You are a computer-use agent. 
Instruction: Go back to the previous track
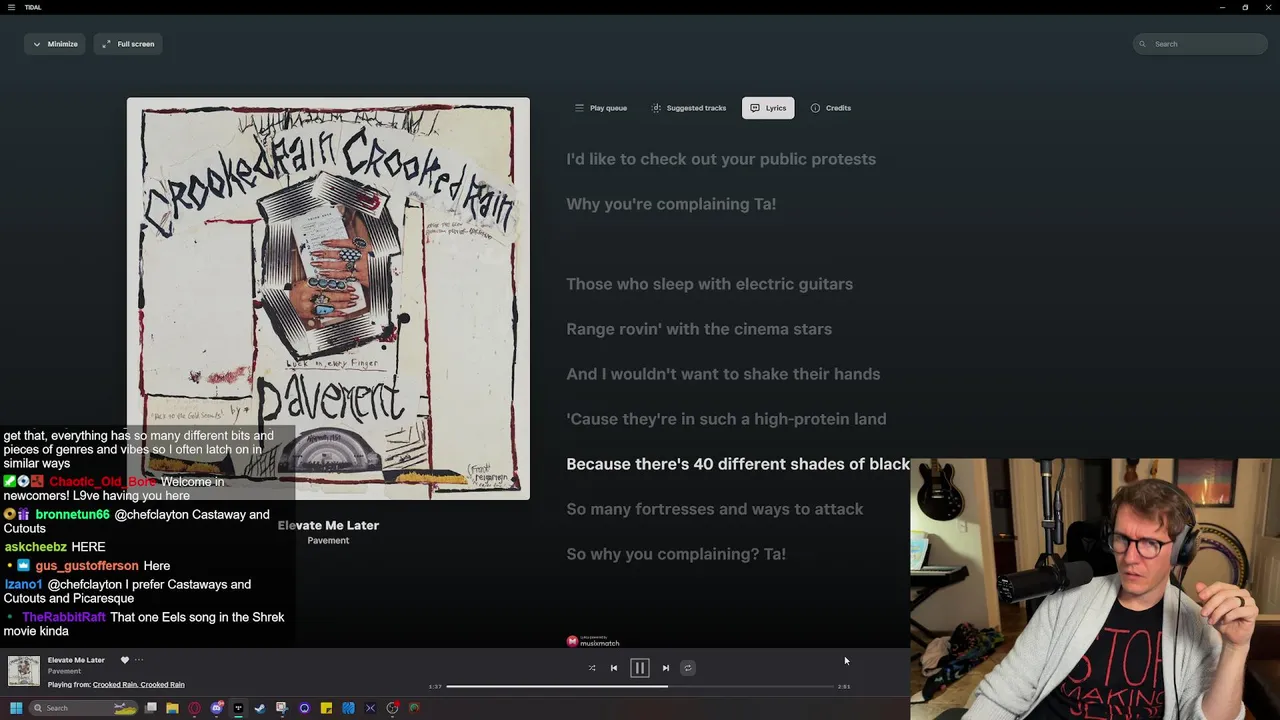(614, 668)
